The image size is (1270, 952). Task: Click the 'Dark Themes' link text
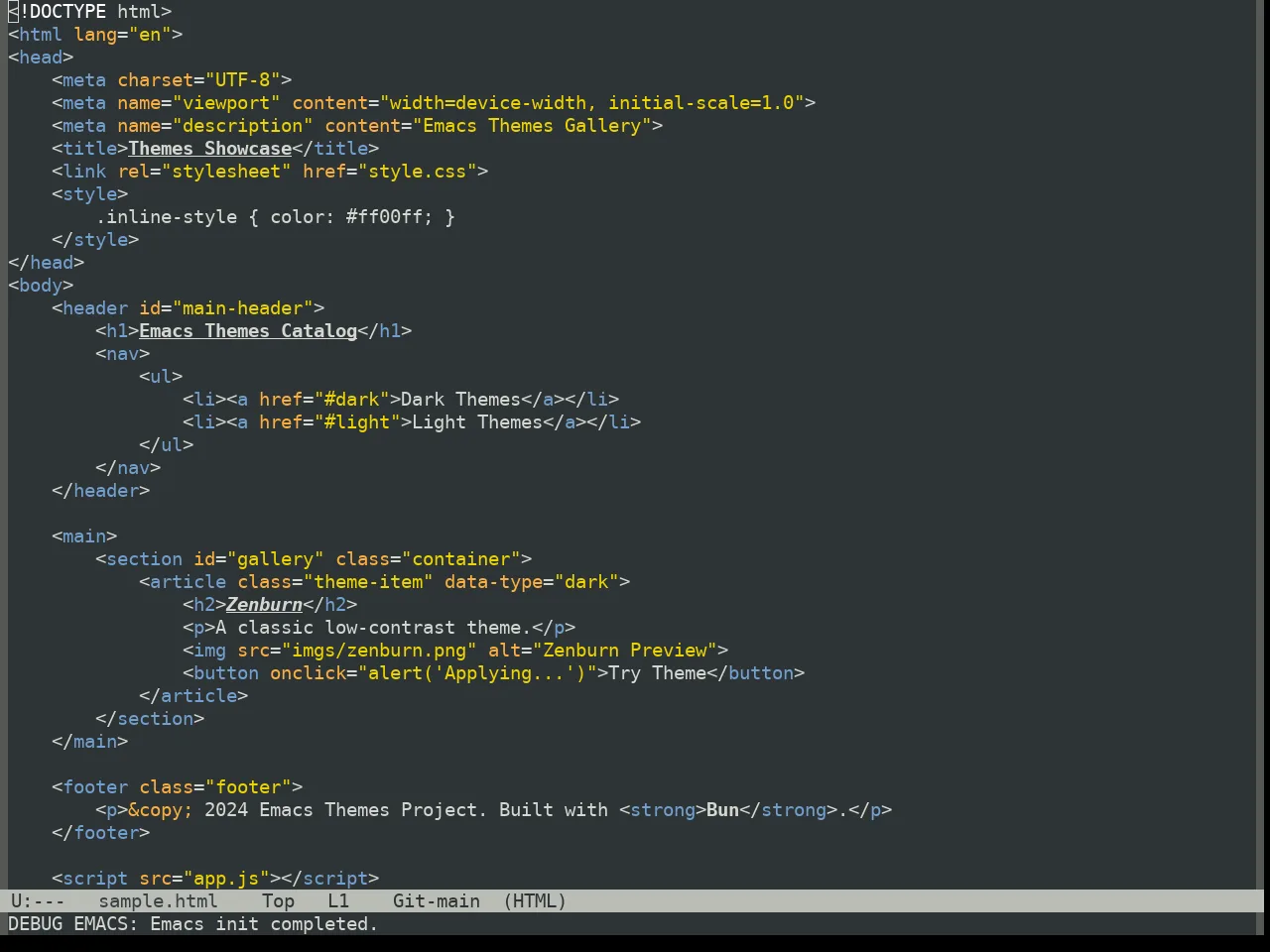tap(461, 400)
